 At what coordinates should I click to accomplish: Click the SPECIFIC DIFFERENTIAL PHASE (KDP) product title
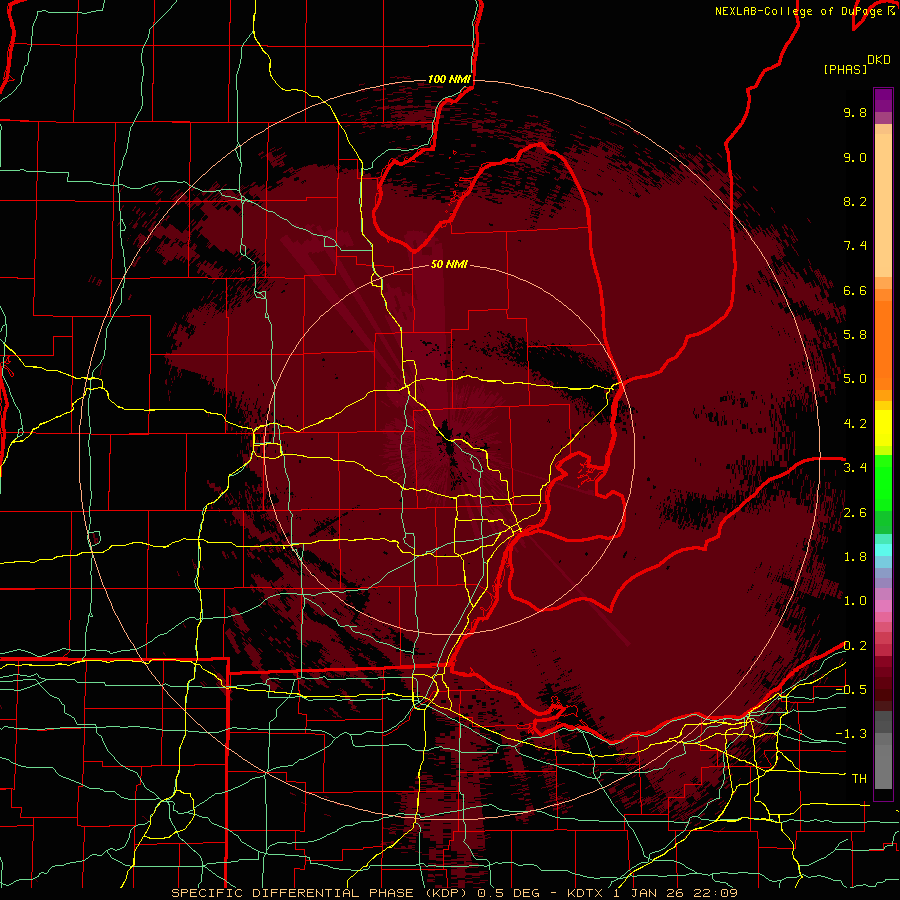317,893
